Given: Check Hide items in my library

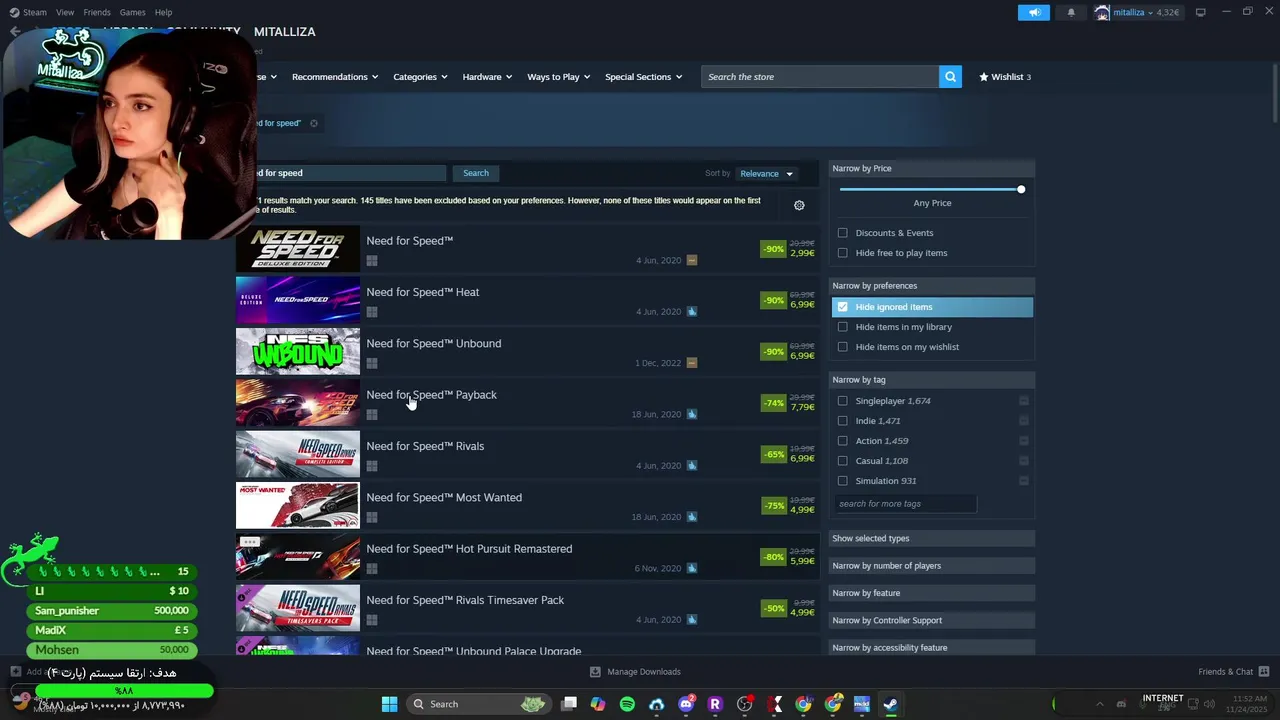Looking at the screenshot, I should (x=842, y=327).
